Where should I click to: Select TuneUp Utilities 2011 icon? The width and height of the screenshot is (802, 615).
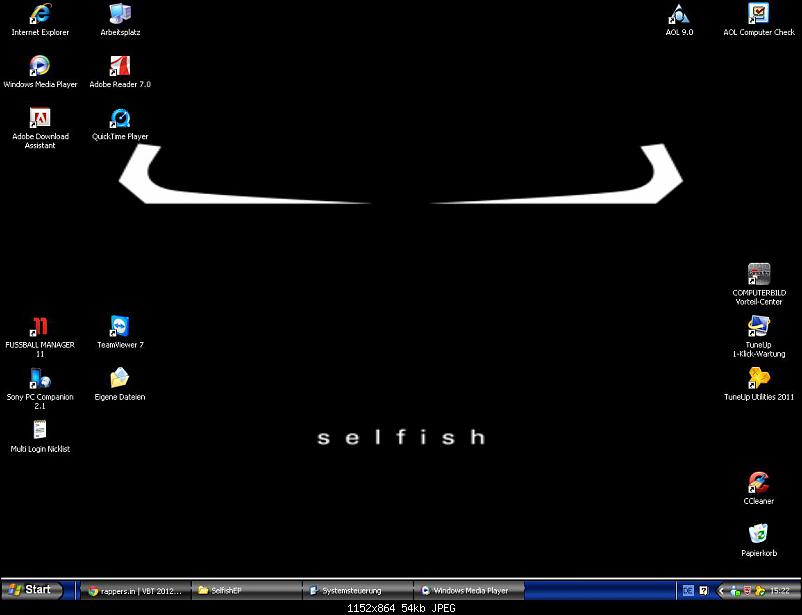(759, 379)
